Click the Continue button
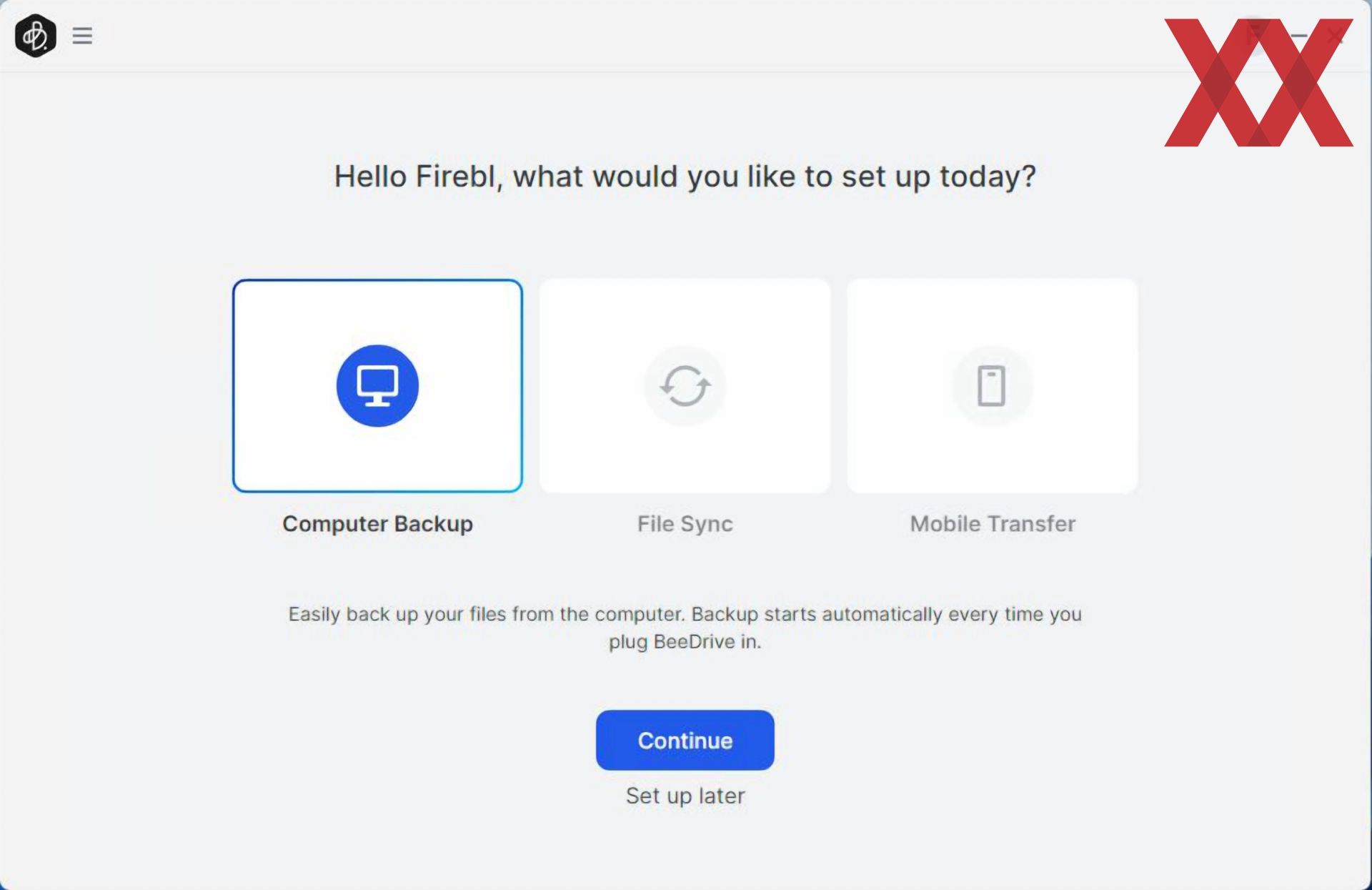1372x890 pixels. pos(685,740)
